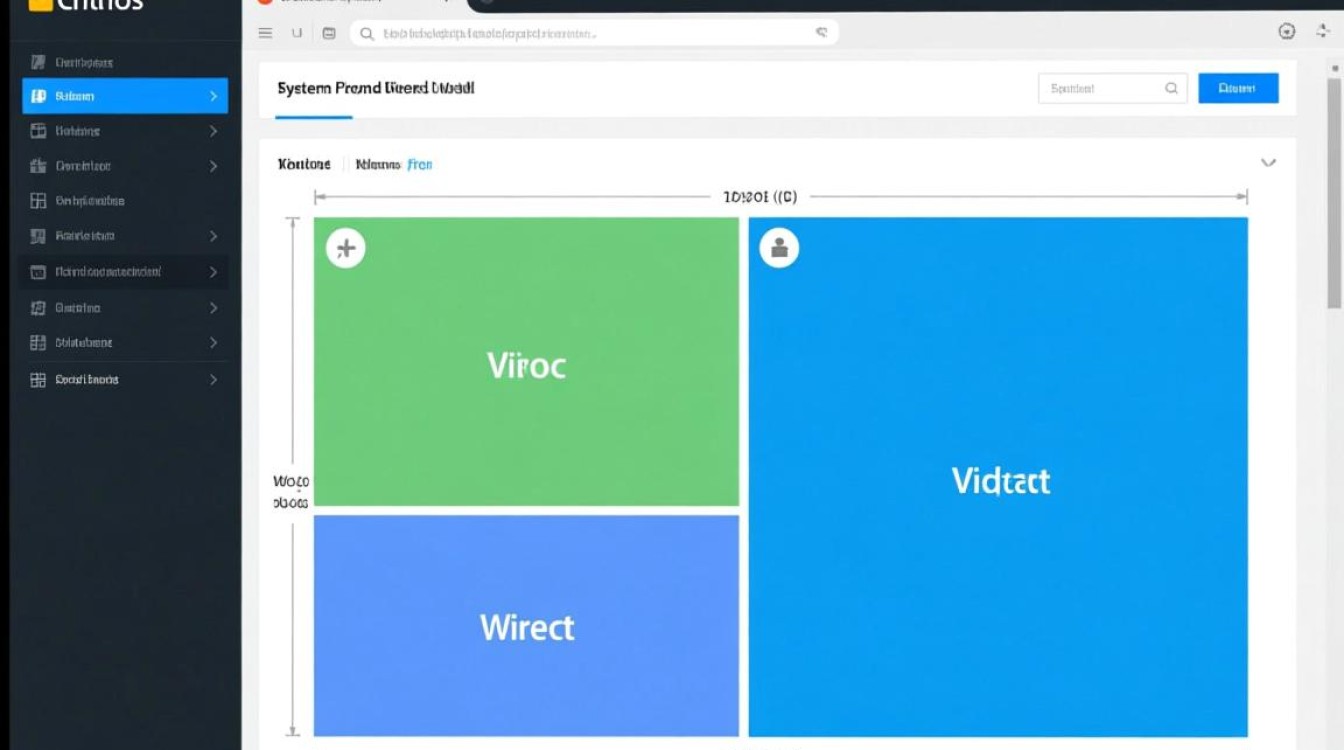
Task: Click the circular icon in the top-right toolbar
Action: click(x=1287, y=32)
